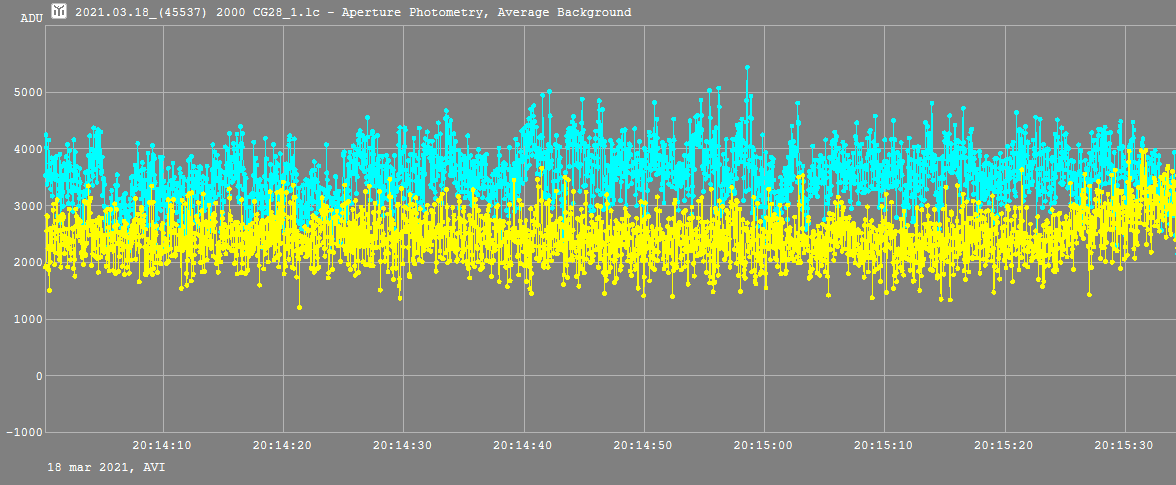Click the 20:14:20 time label
This screenshot has height=485, width=1176.
coord(282,445)
